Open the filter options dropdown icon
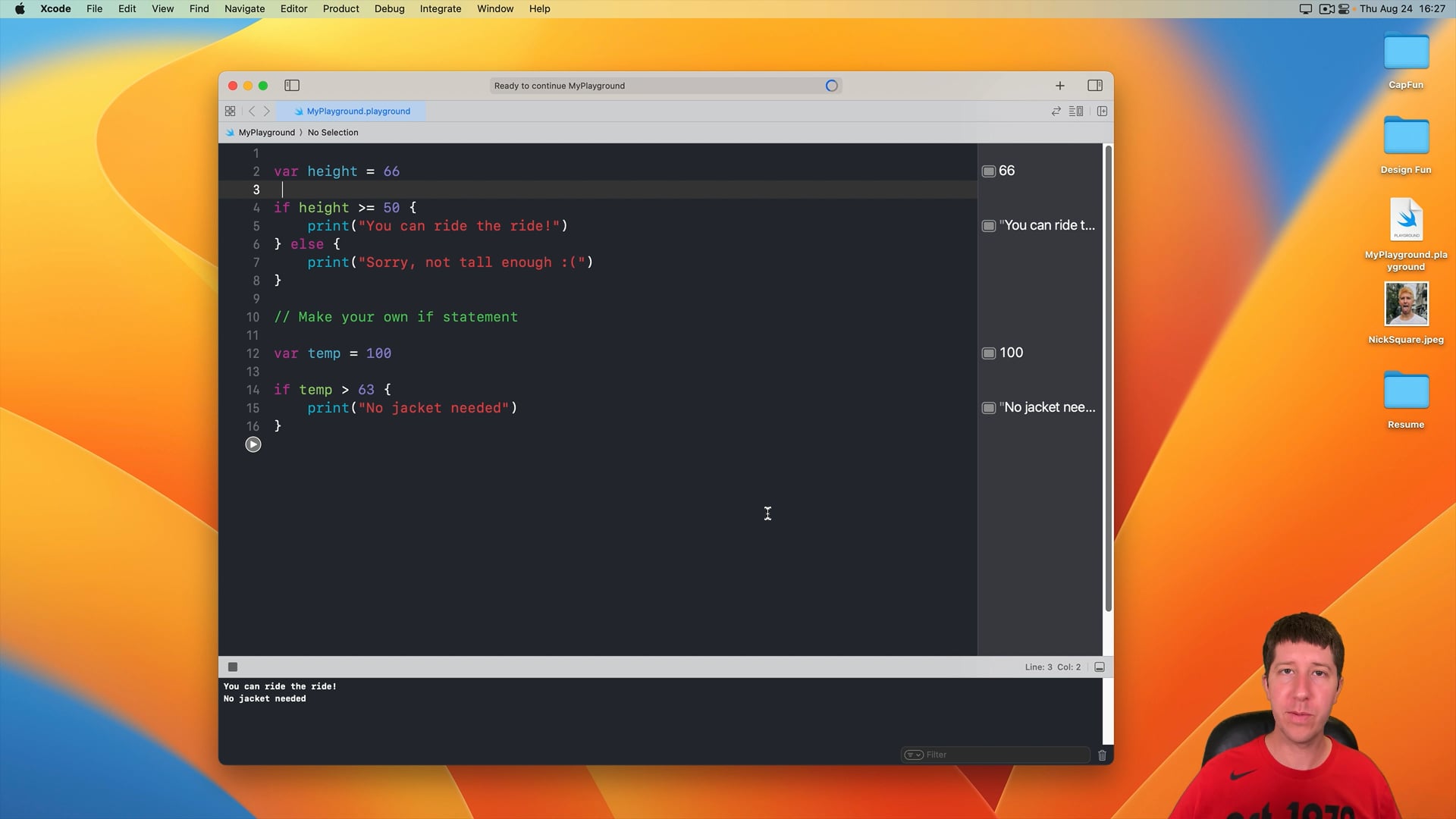Screen dimensions: 1456x819 tap(914, 755)
